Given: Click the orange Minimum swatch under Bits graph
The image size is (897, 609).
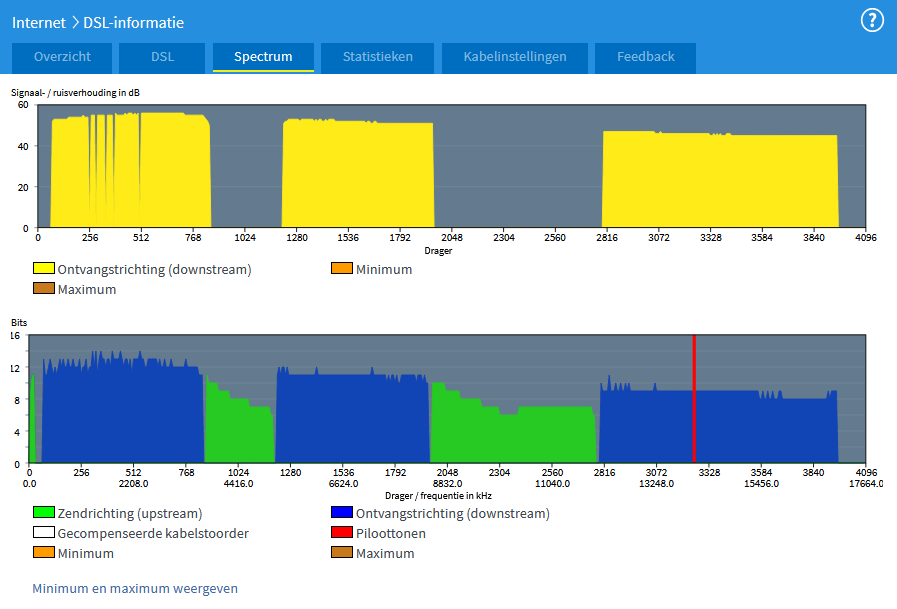Looking at the screenshot, I should tap(44, 553).
